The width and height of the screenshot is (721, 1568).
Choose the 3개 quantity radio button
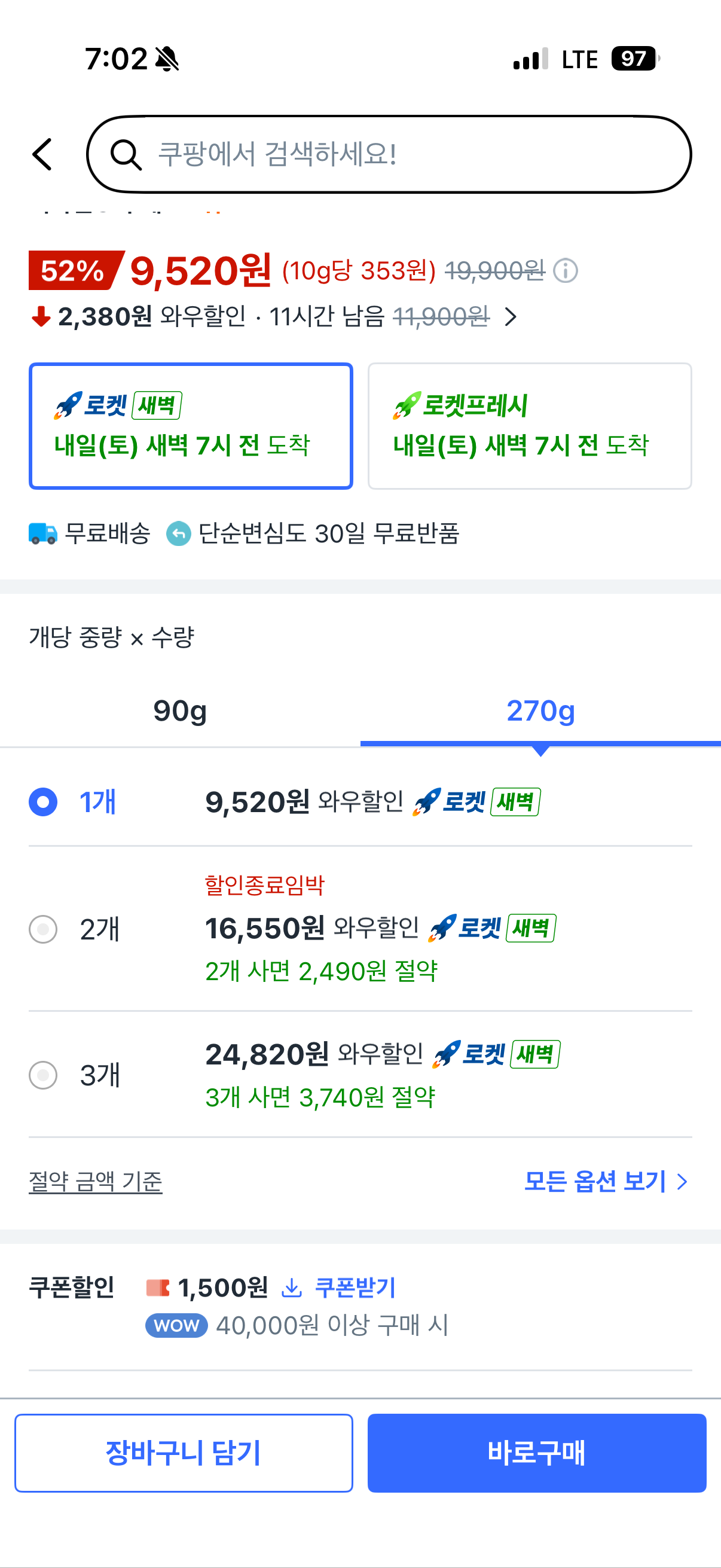point(43,1075)
